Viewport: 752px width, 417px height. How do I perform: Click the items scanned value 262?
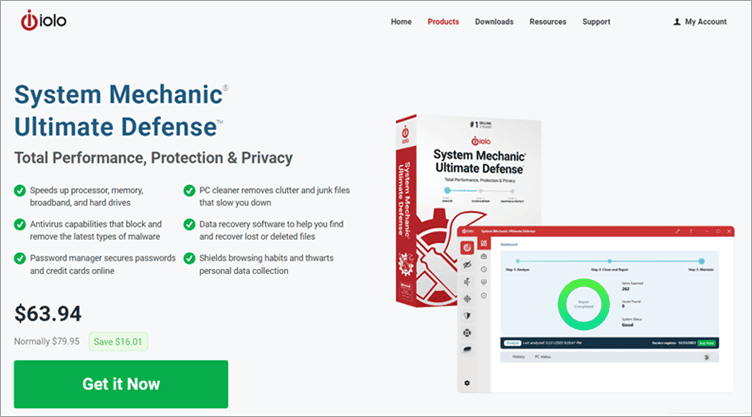pyautogui.click(x=625, y=289)
